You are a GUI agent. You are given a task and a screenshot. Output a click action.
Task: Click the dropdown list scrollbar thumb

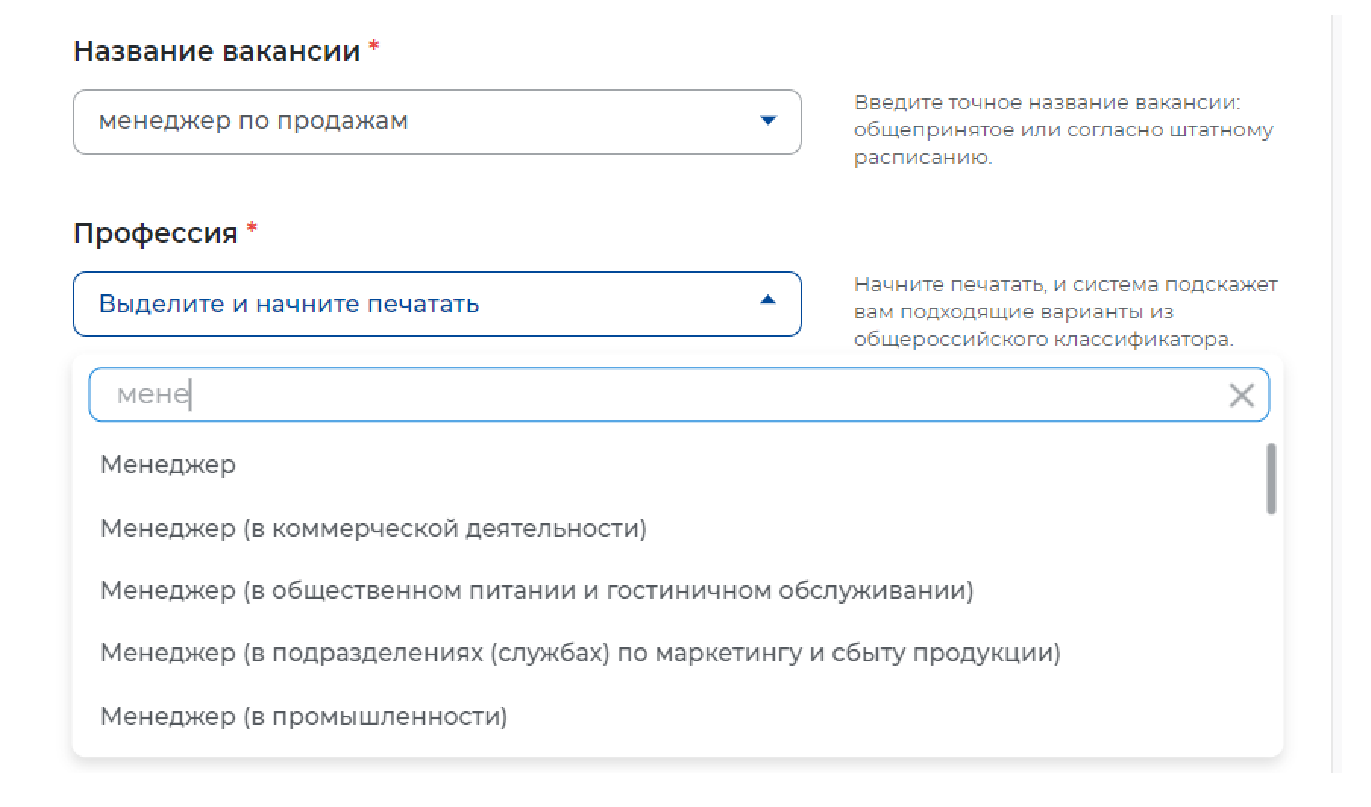1271,479
